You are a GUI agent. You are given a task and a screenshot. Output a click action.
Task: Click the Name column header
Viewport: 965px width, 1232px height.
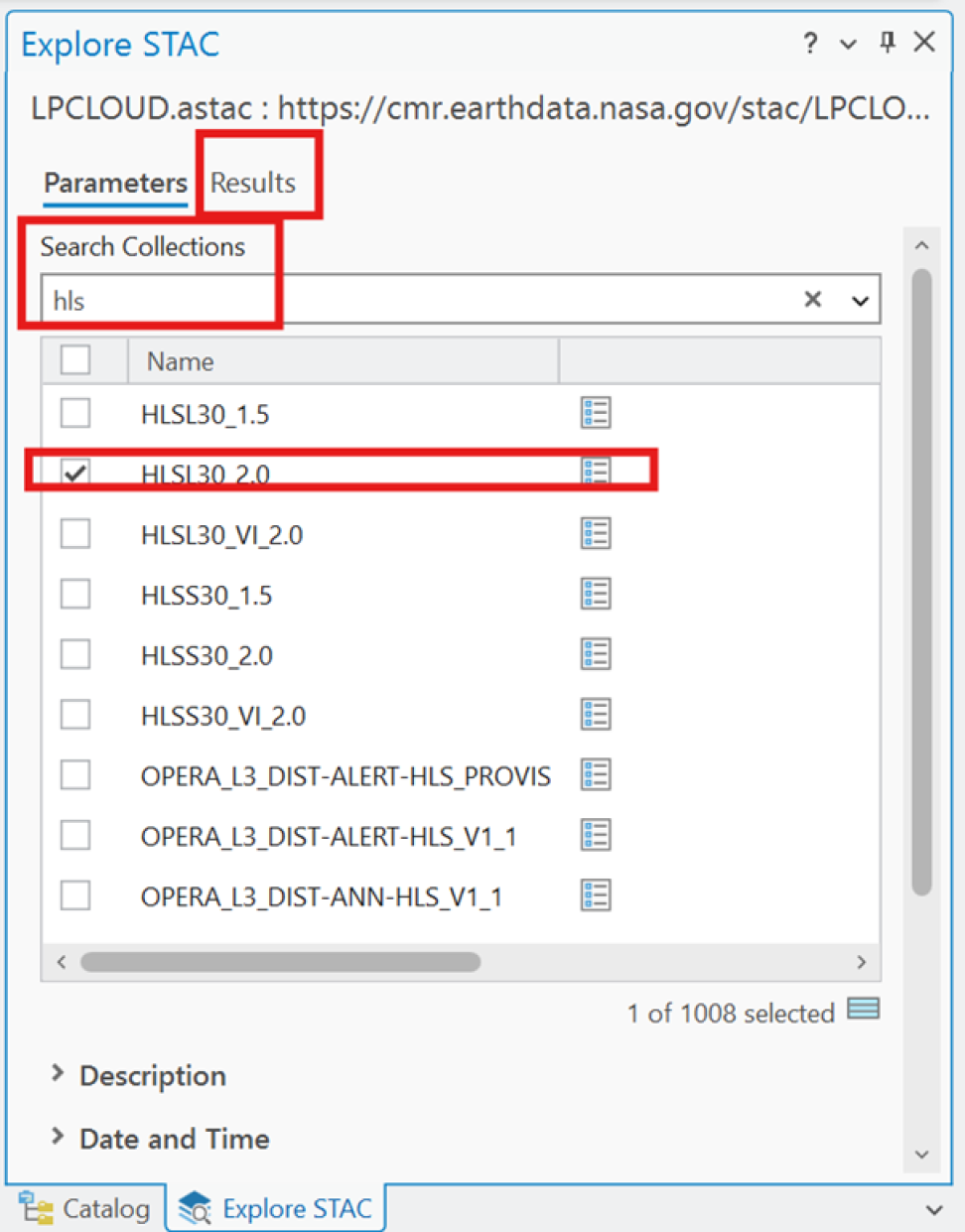[x=344, y=360]
